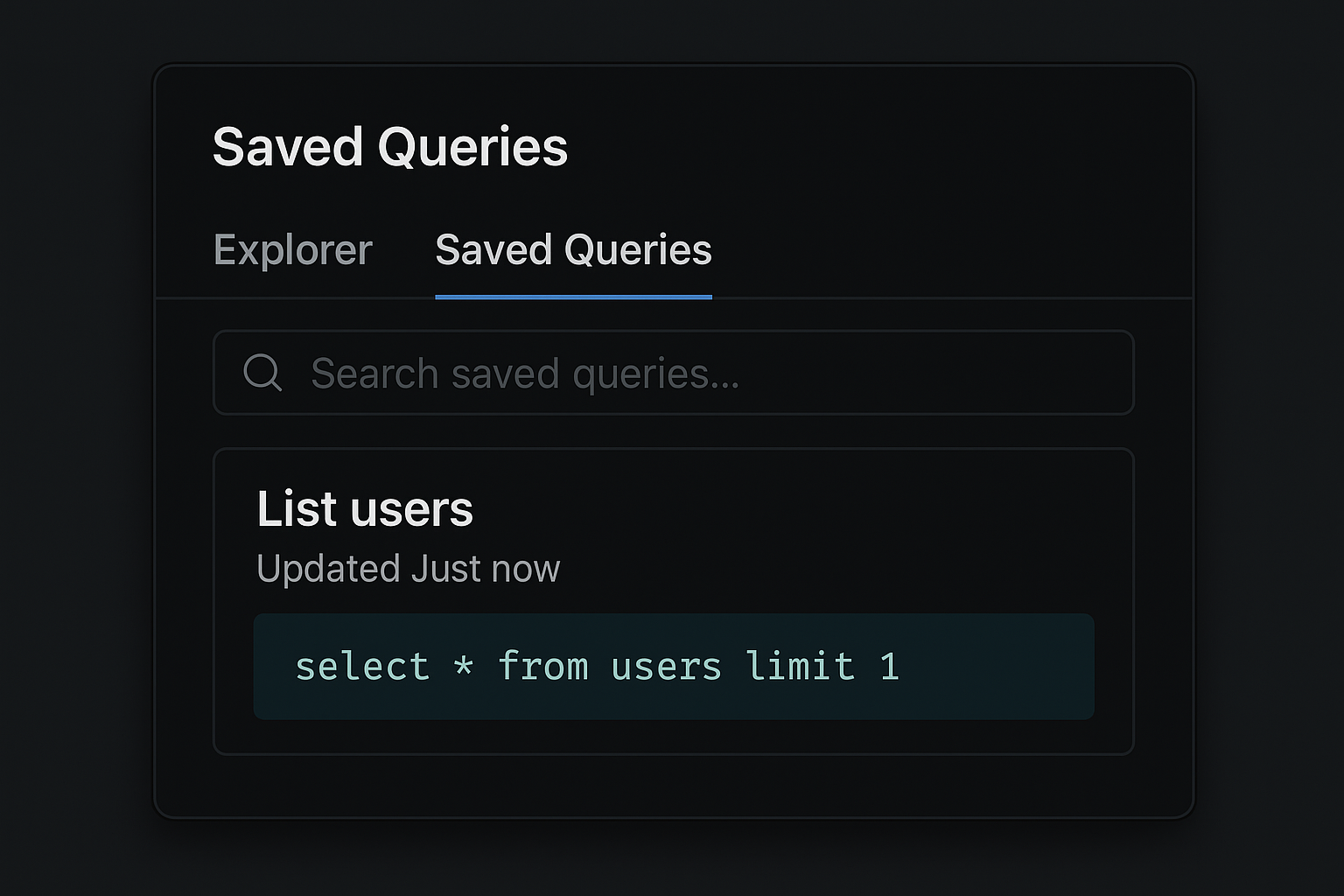Click the blue underline beneath Saved Queries tab
1344x896 pixels.
pyautogui.click(x=574, y=298)
